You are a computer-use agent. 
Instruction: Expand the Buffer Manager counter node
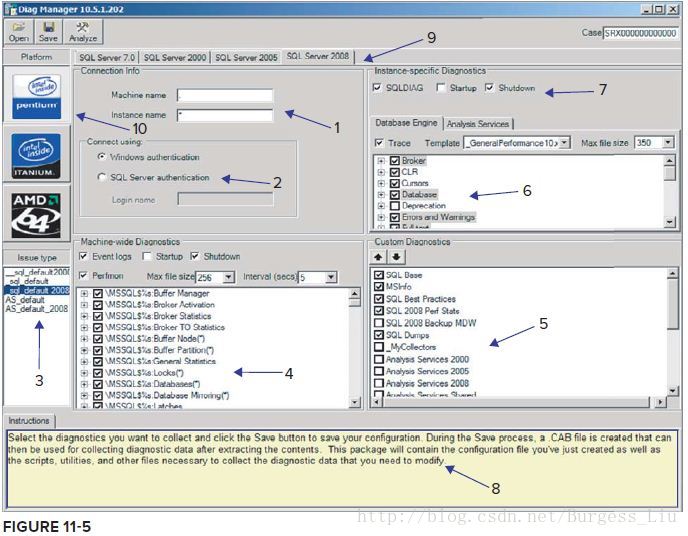(x=85, y=293)
